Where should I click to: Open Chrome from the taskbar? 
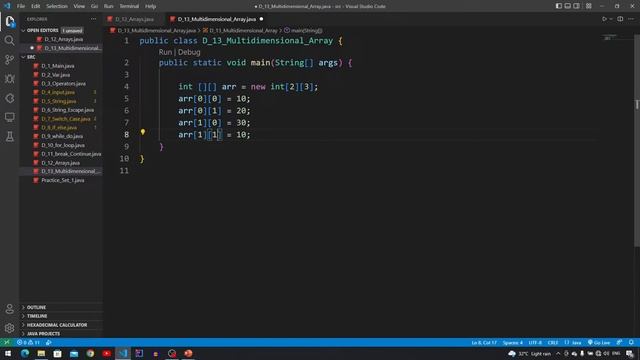click(90, 353)
